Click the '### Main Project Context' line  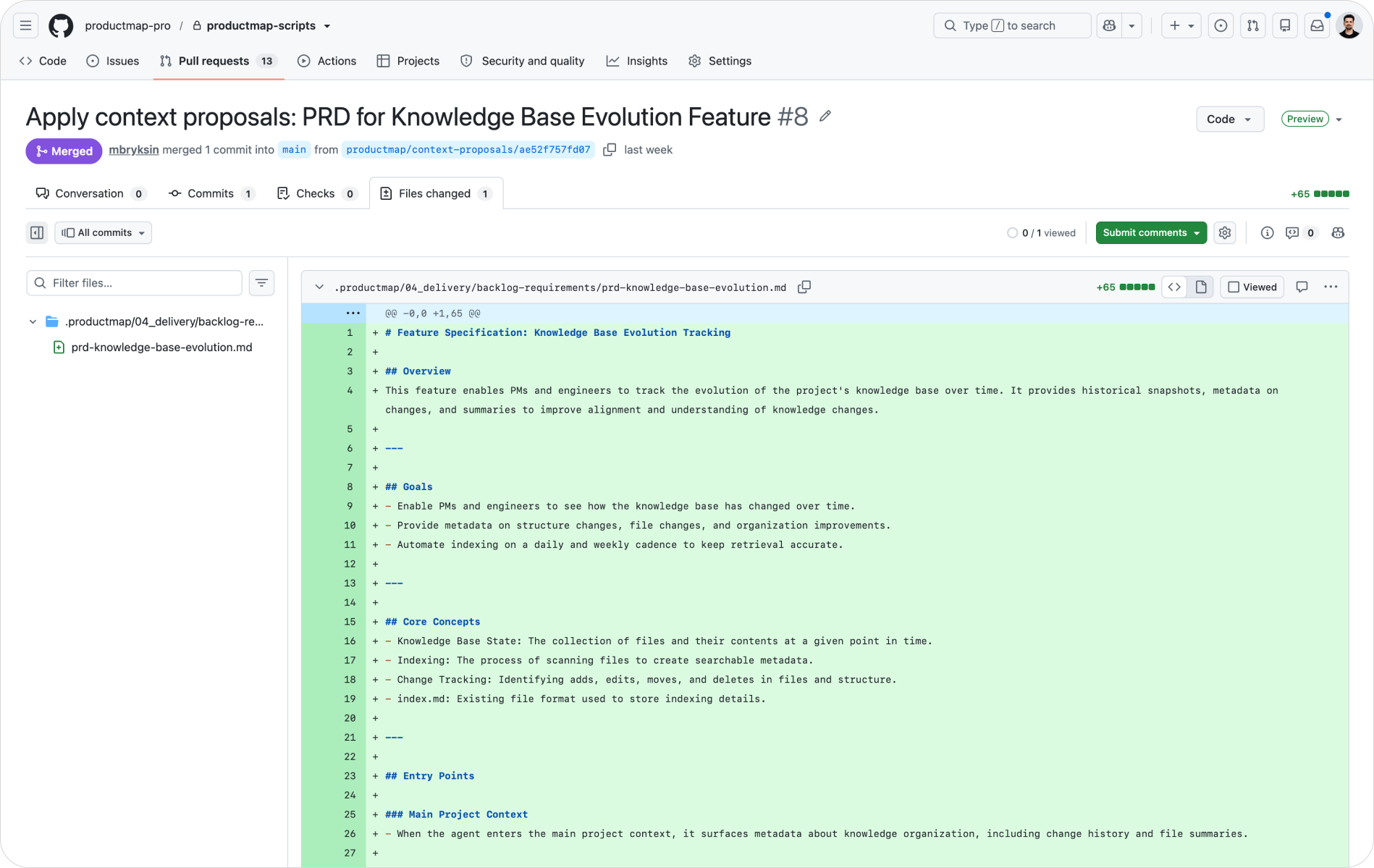point(456,814)
